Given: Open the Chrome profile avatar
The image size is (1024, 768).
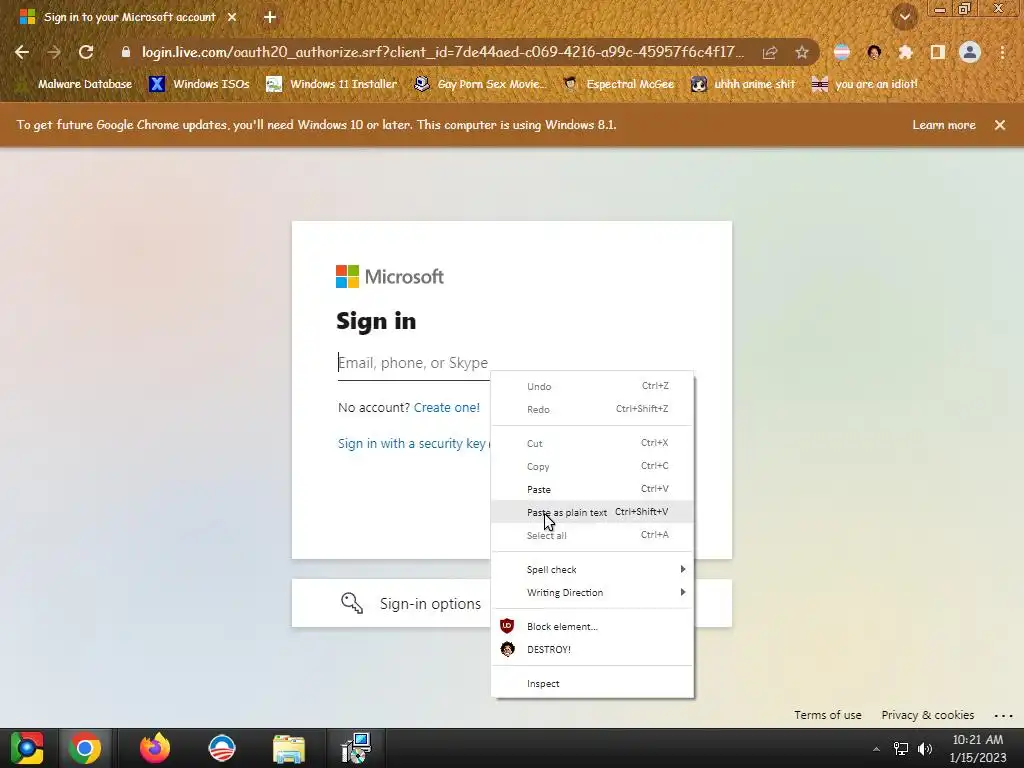Looking at the screenshot, I should pyautogui.click(x=970, y=52).
